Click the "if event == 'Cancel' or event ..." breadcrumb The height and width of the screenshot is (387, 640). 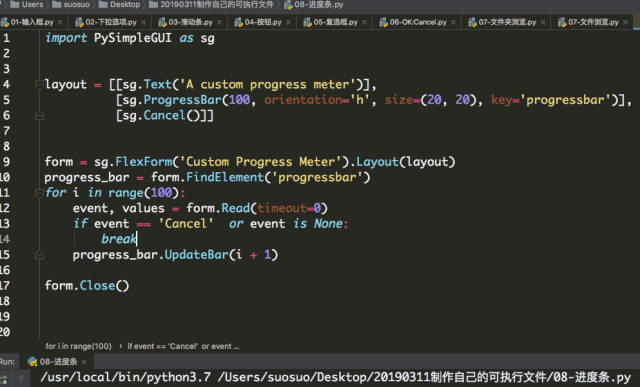click(x=183, y=346)
